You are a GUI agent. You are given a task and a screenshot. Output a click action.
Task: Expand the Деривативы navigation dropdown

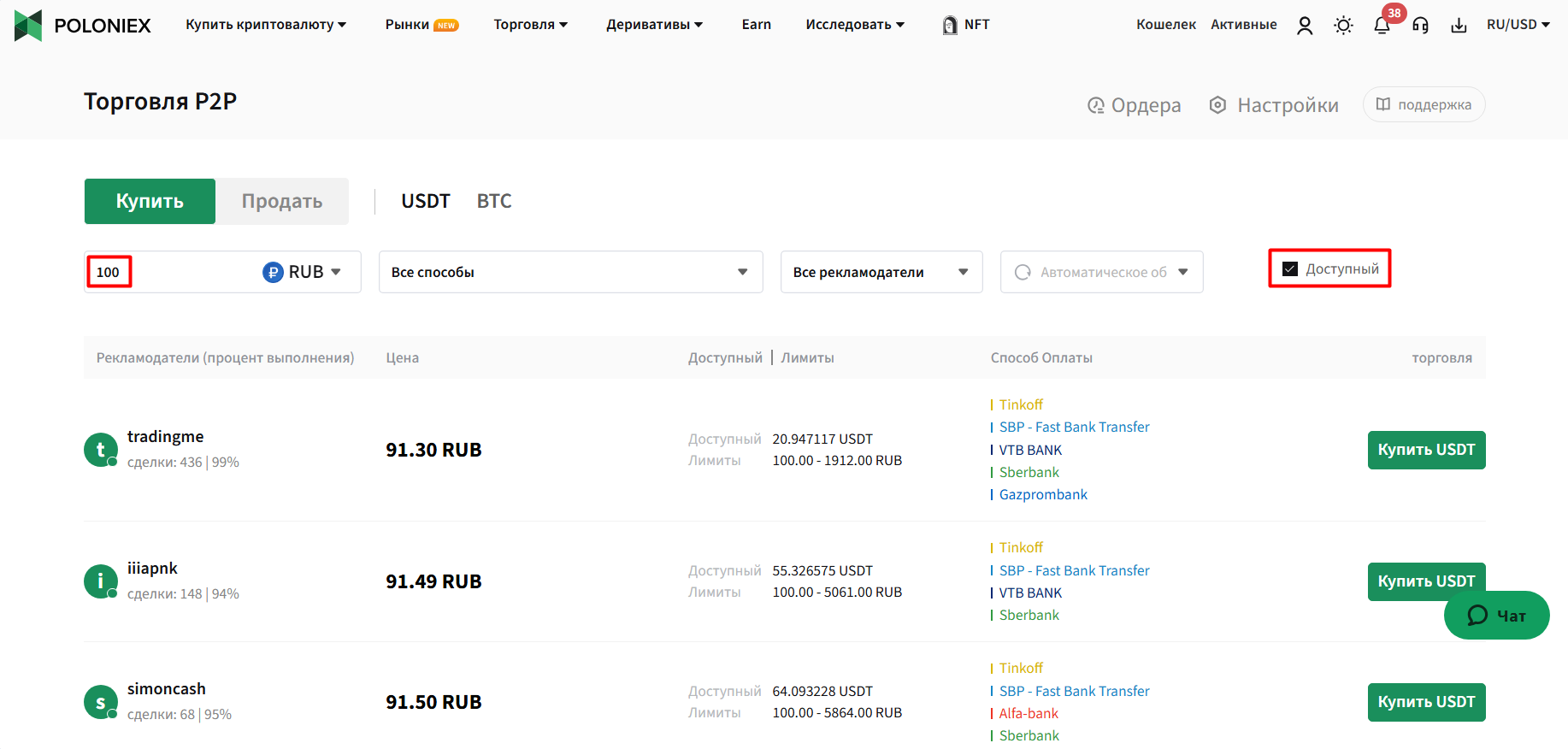[x=655, y=25]
